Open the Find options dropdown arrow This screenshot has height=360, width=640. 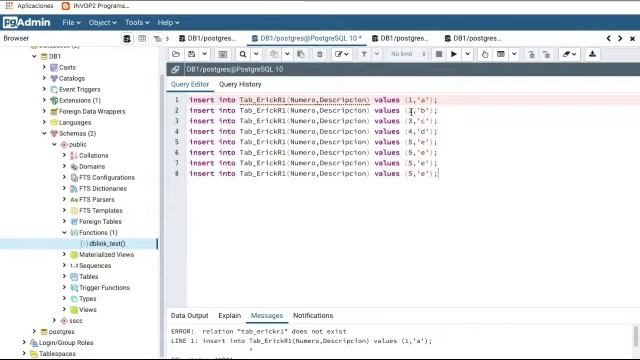256,54
